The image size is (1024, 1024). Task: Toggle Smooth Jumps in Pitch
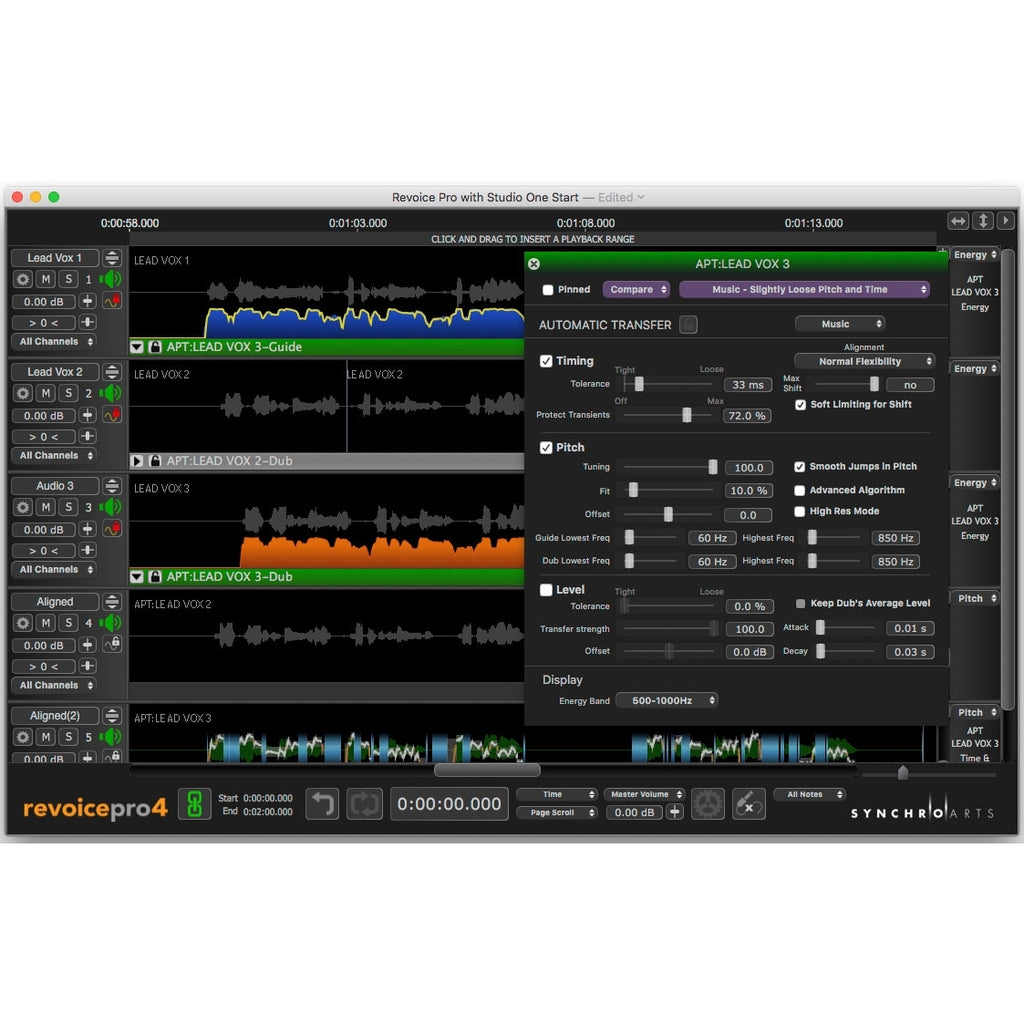click(x=799, y=467)
